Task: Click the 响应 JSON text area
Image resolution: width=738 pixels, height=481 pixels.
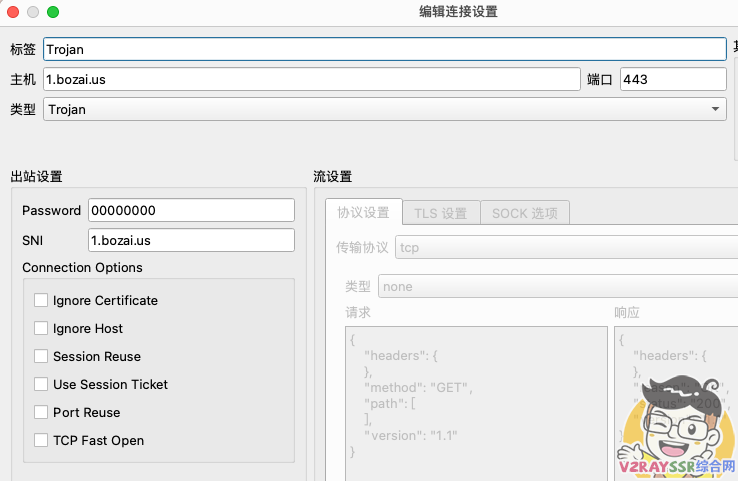Action: [x=676, y=403]
